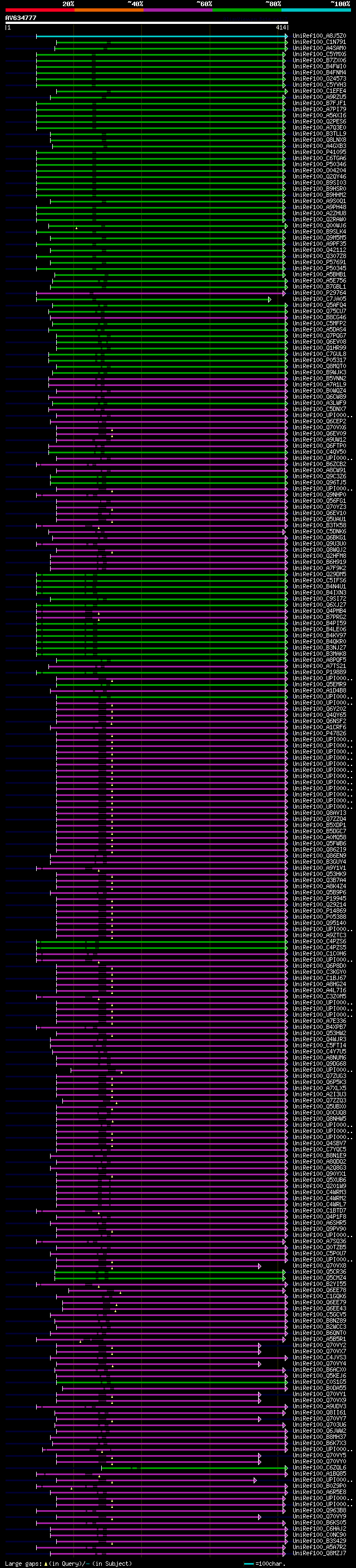Click the cyan ~100% legend color bar
356x1568 pixels.
click(x=316, y=10)
